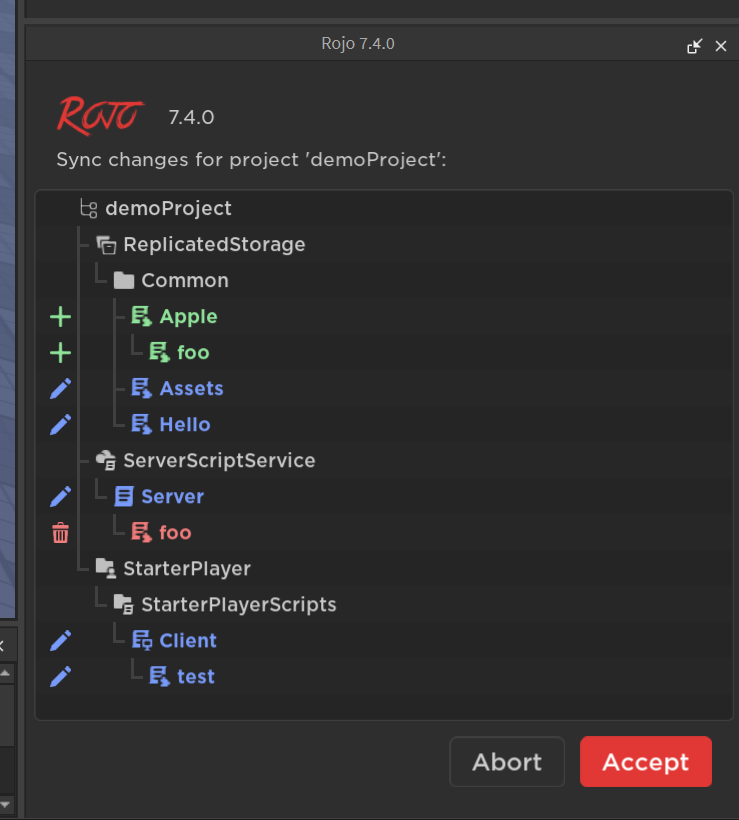Screen dimensions: 739x820
Task: Click the 7.4.0 version text beside the logo
Action: (191, 118)
